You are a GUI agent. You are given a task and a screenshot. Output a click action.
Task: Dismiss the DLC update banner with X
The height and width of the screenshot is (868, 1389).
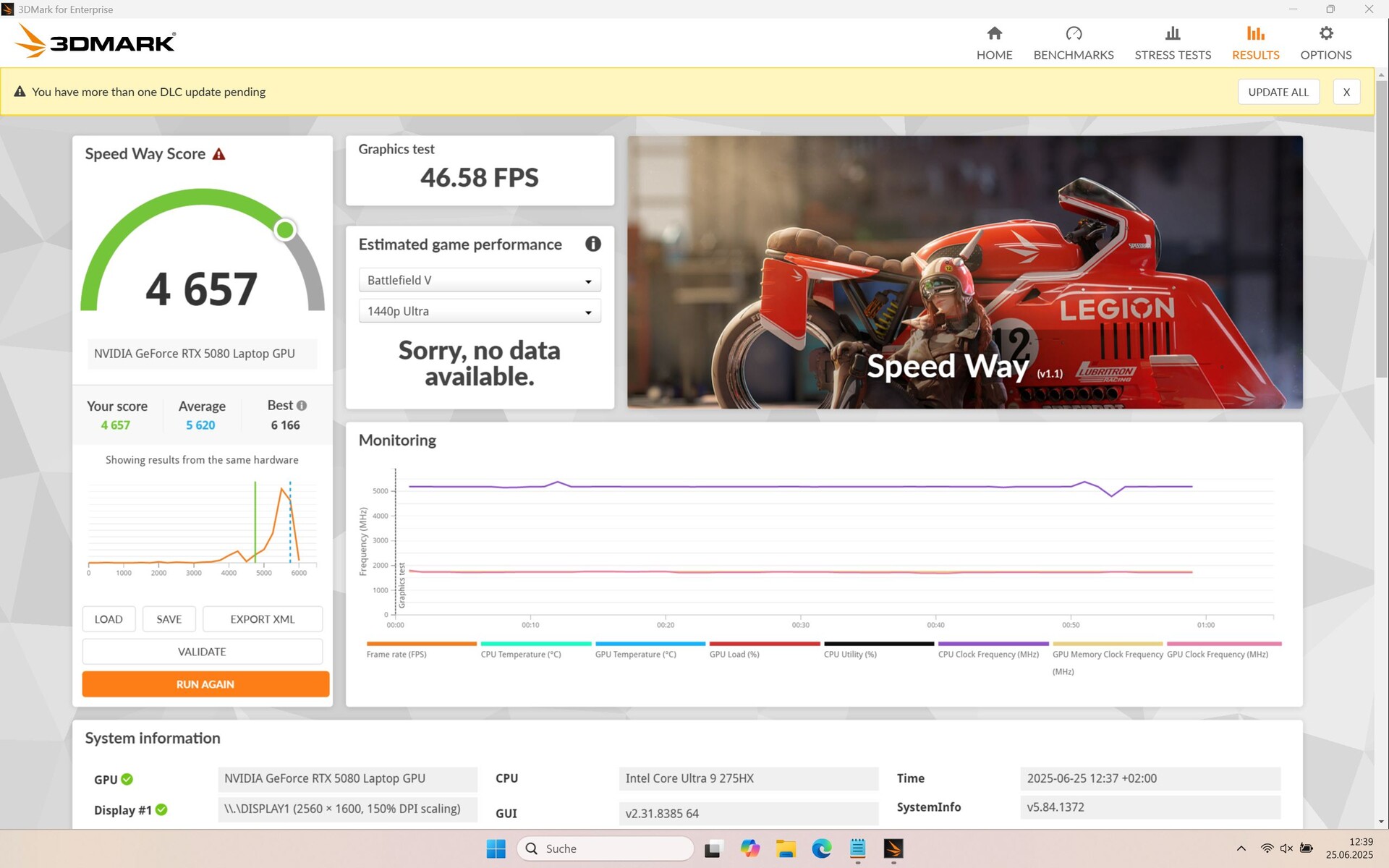click(1346, 92)
